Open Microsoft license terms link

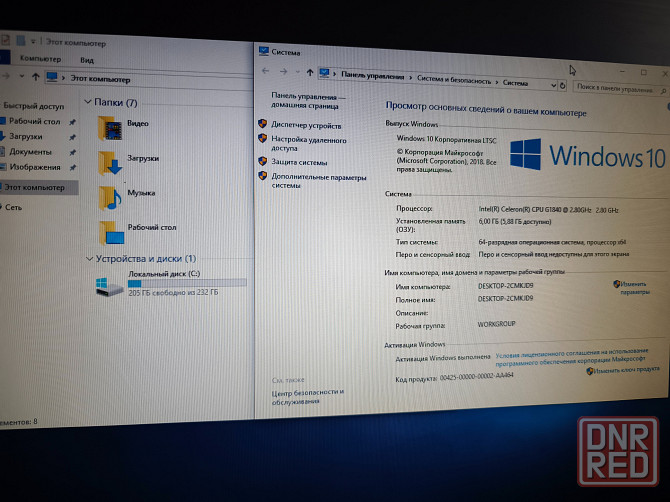coord(572,358)
